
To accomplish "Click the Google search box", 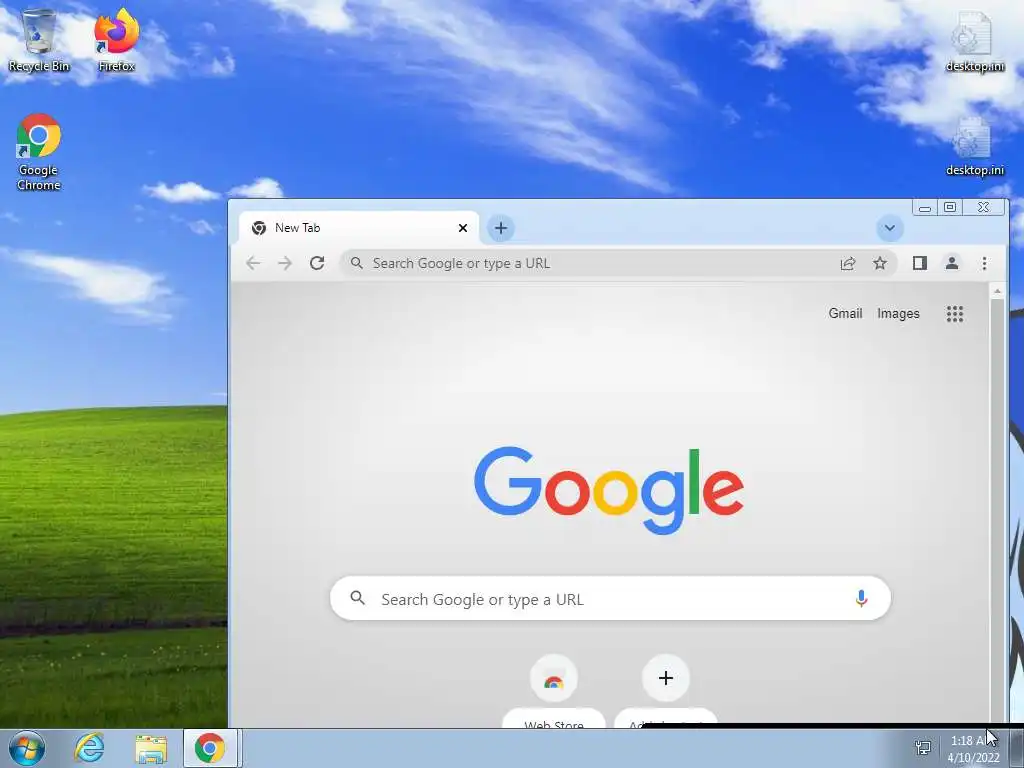I will coord(611,598).
